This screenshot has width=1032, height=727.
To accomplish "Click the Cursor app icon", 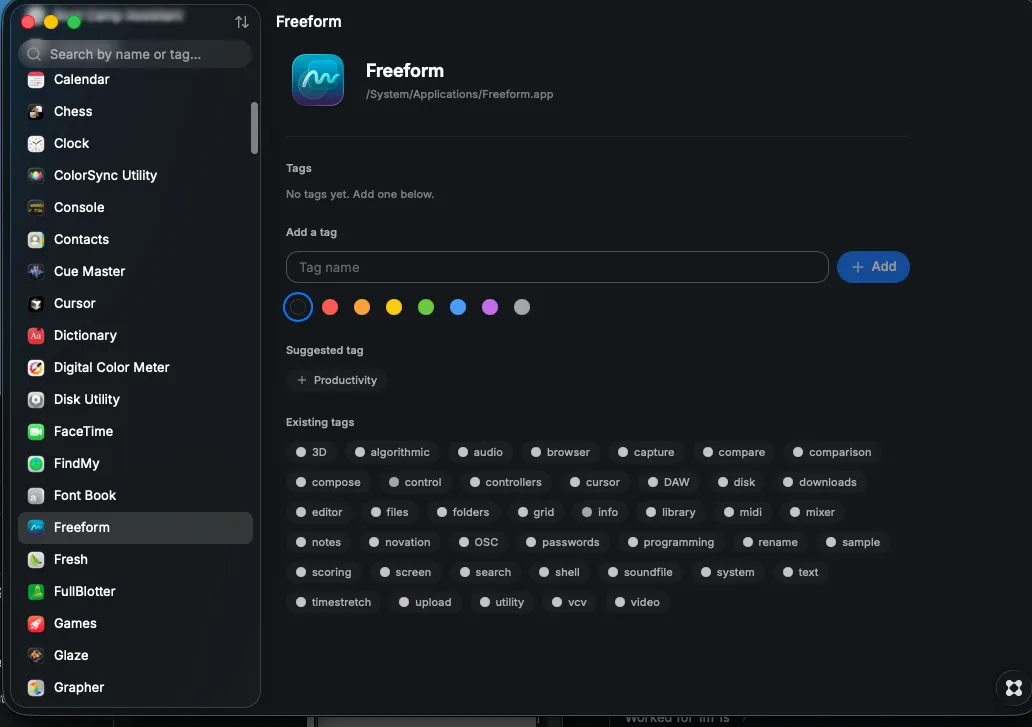I will tap(36, 304).
